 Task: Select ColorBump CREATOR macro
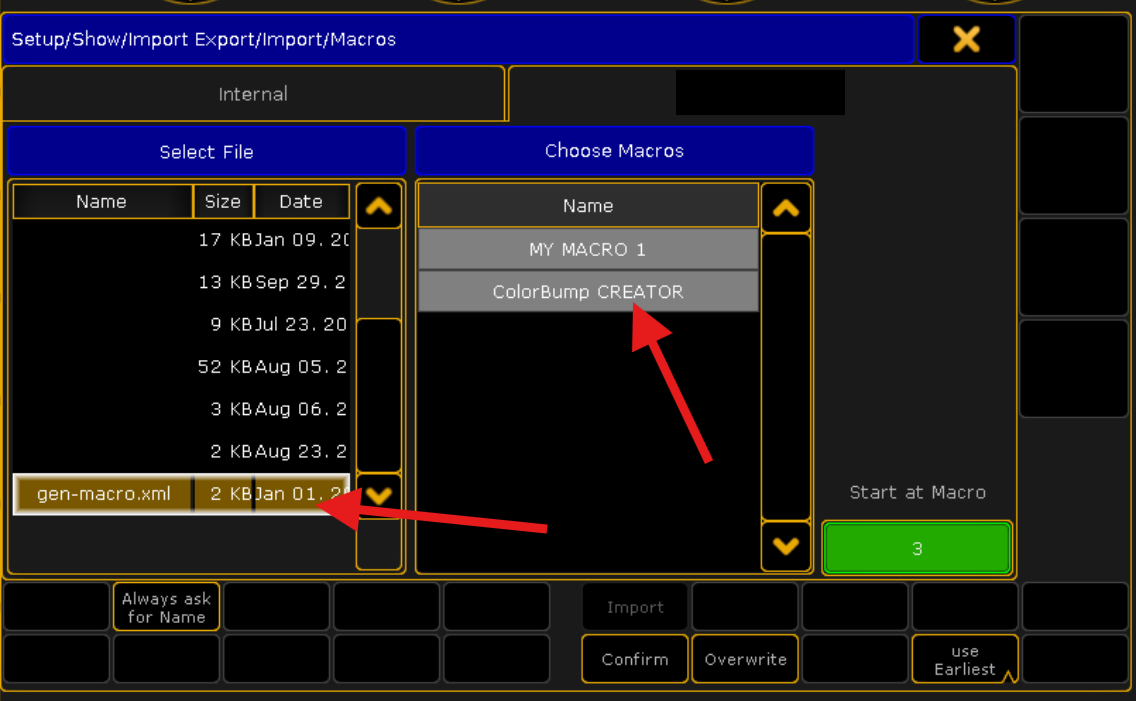click(588, 292)
